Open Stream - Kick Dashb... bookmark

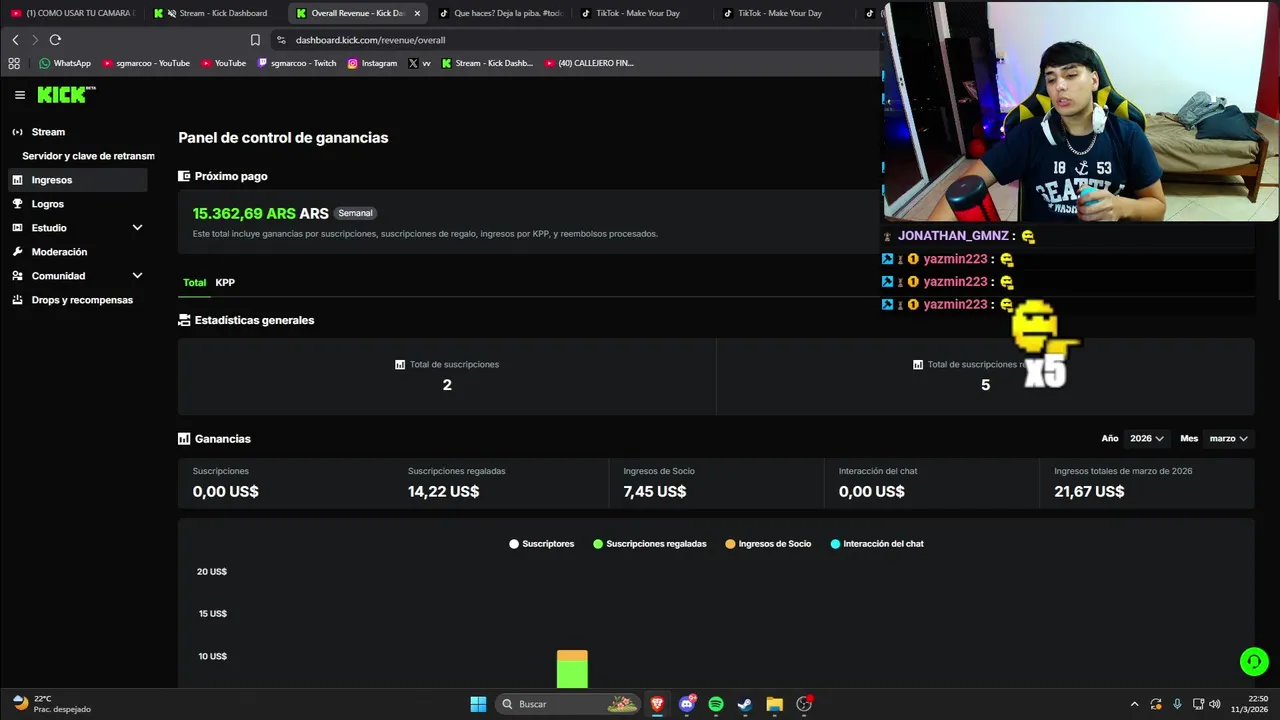pos(487,63)
